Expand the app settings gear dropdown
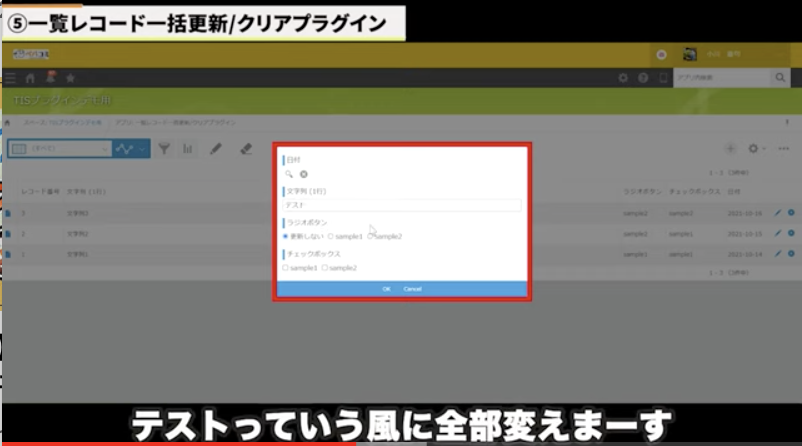This screenshot has width=802, height=446. tap(756, 148)
